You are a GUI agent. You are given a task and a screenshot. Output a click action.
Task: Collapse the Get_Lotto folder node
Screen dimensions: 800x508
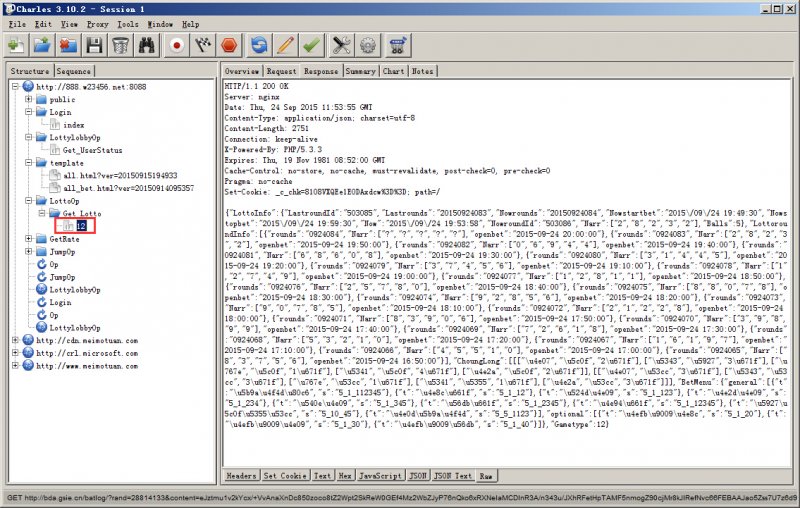coord(42,213)
